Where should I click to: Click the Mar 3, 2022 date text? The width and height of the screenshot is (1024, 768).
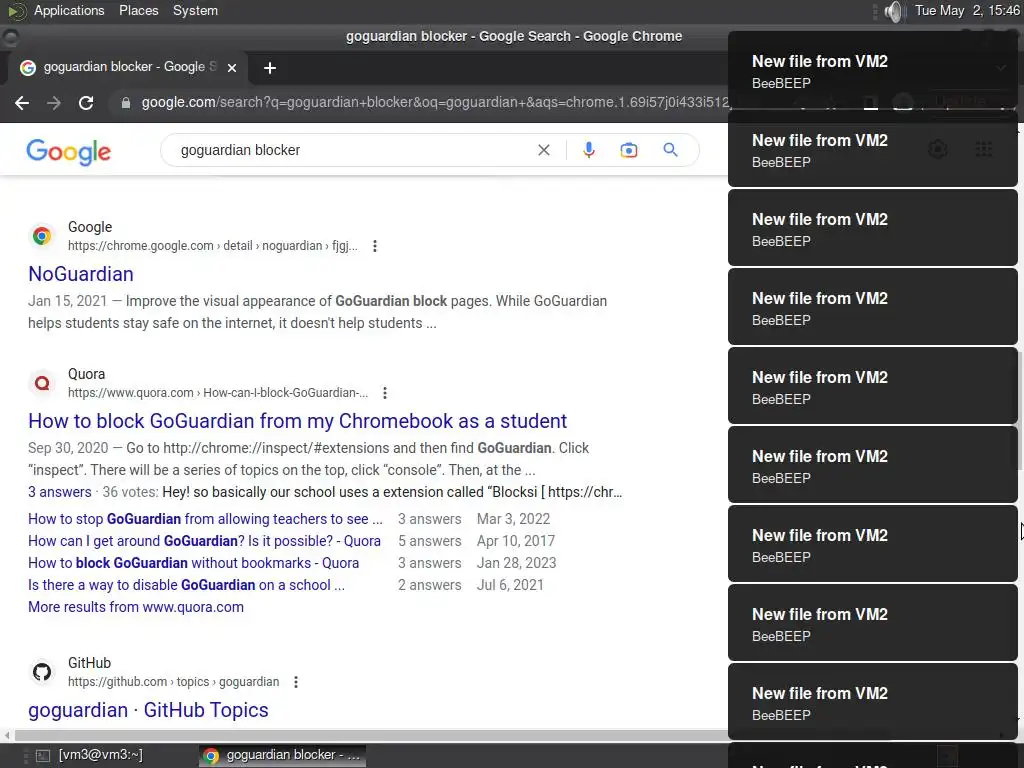513,519
